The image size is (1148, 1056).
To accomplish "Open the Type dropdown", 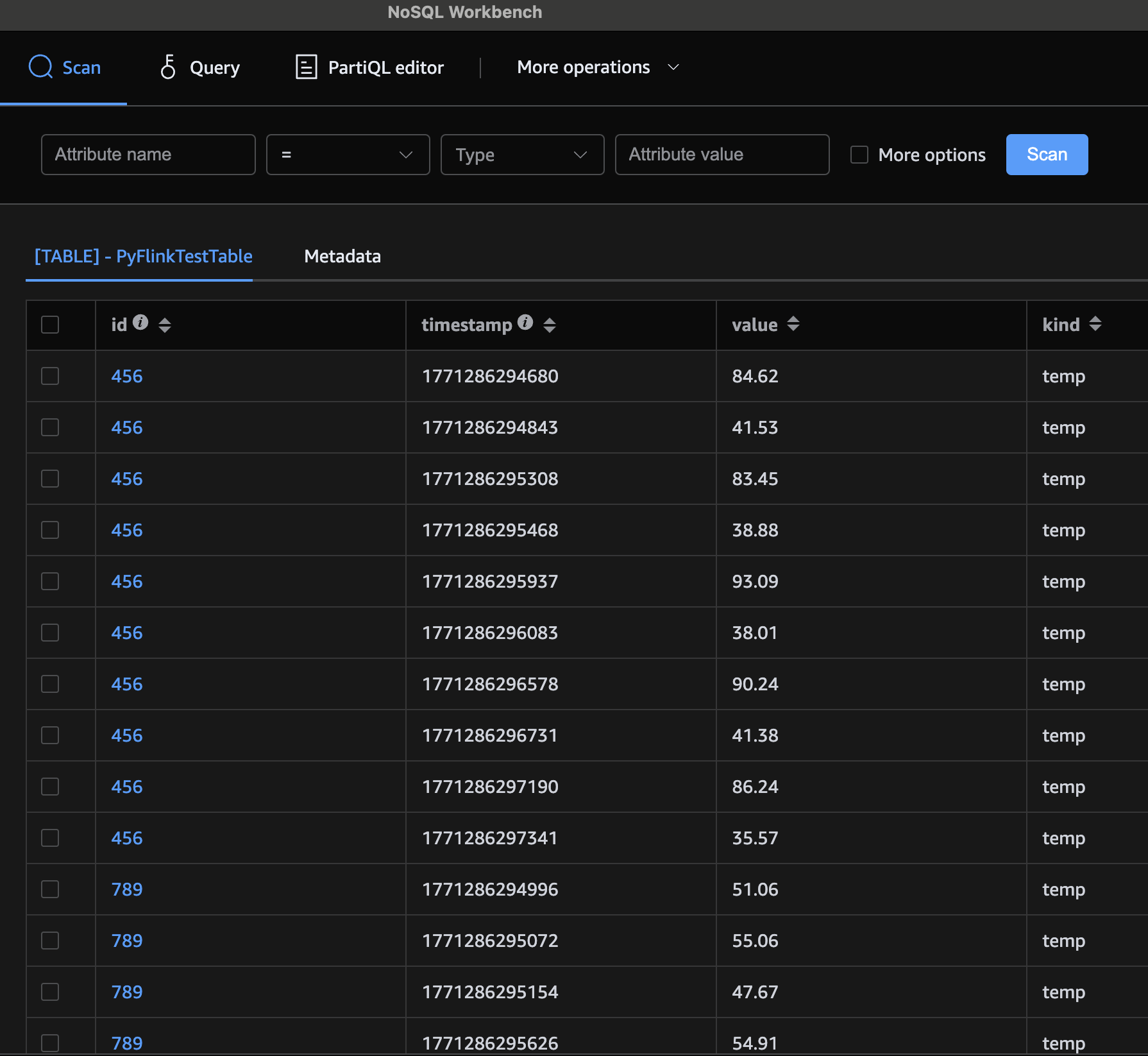I will pyautogui.click(x=522, y=155).
